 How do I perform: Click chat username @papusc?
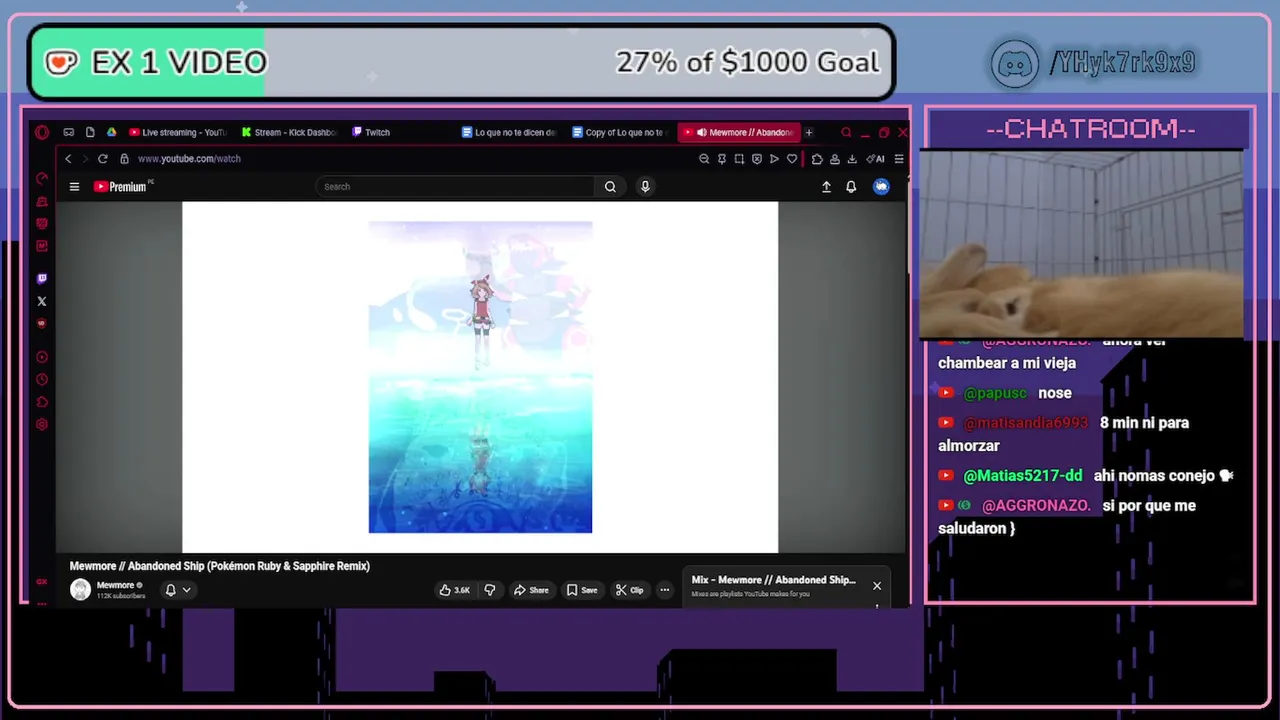(x=995, y=393)
